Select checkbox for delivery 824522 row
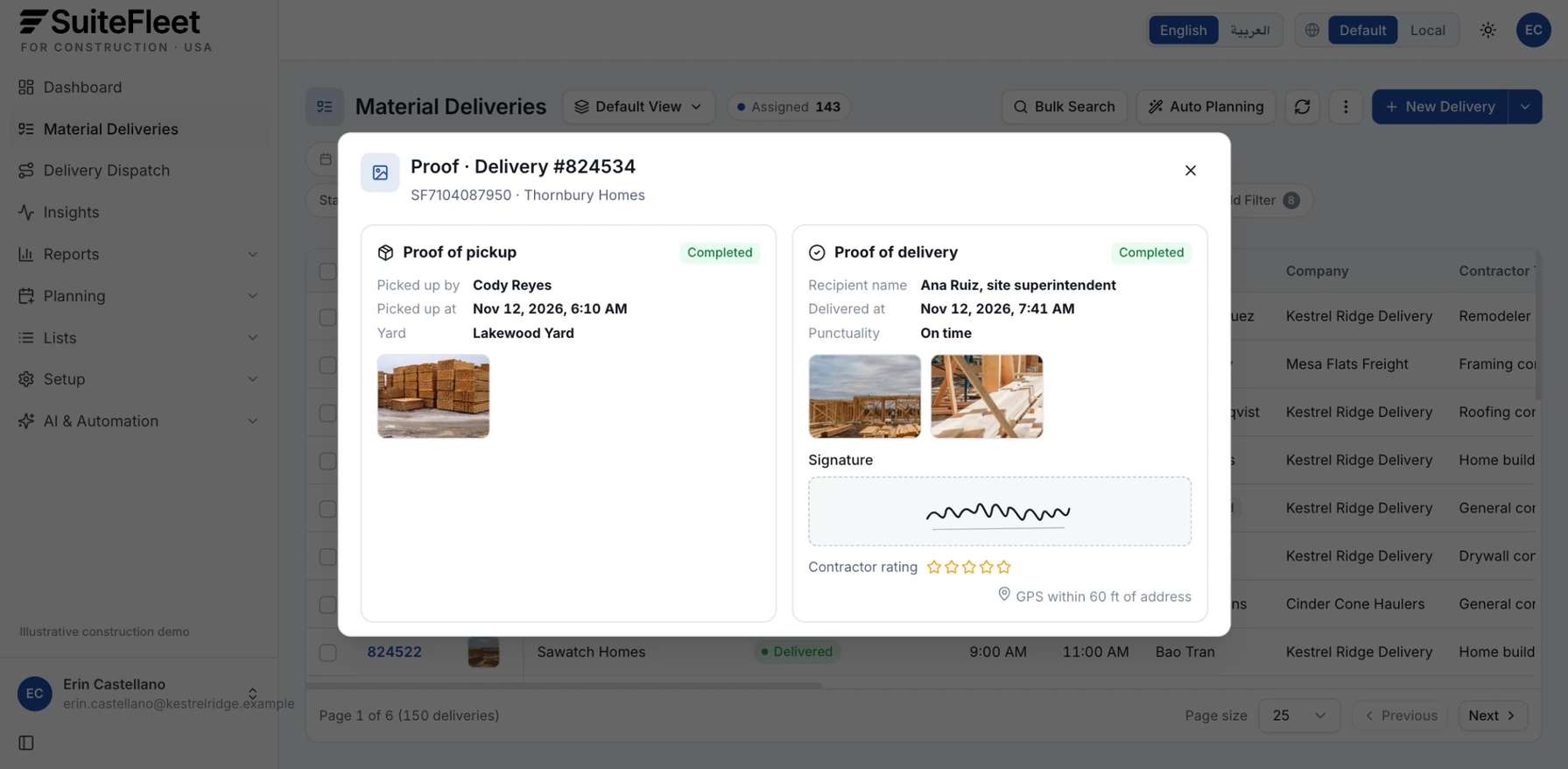1568x769 pixels. (327, 653)
